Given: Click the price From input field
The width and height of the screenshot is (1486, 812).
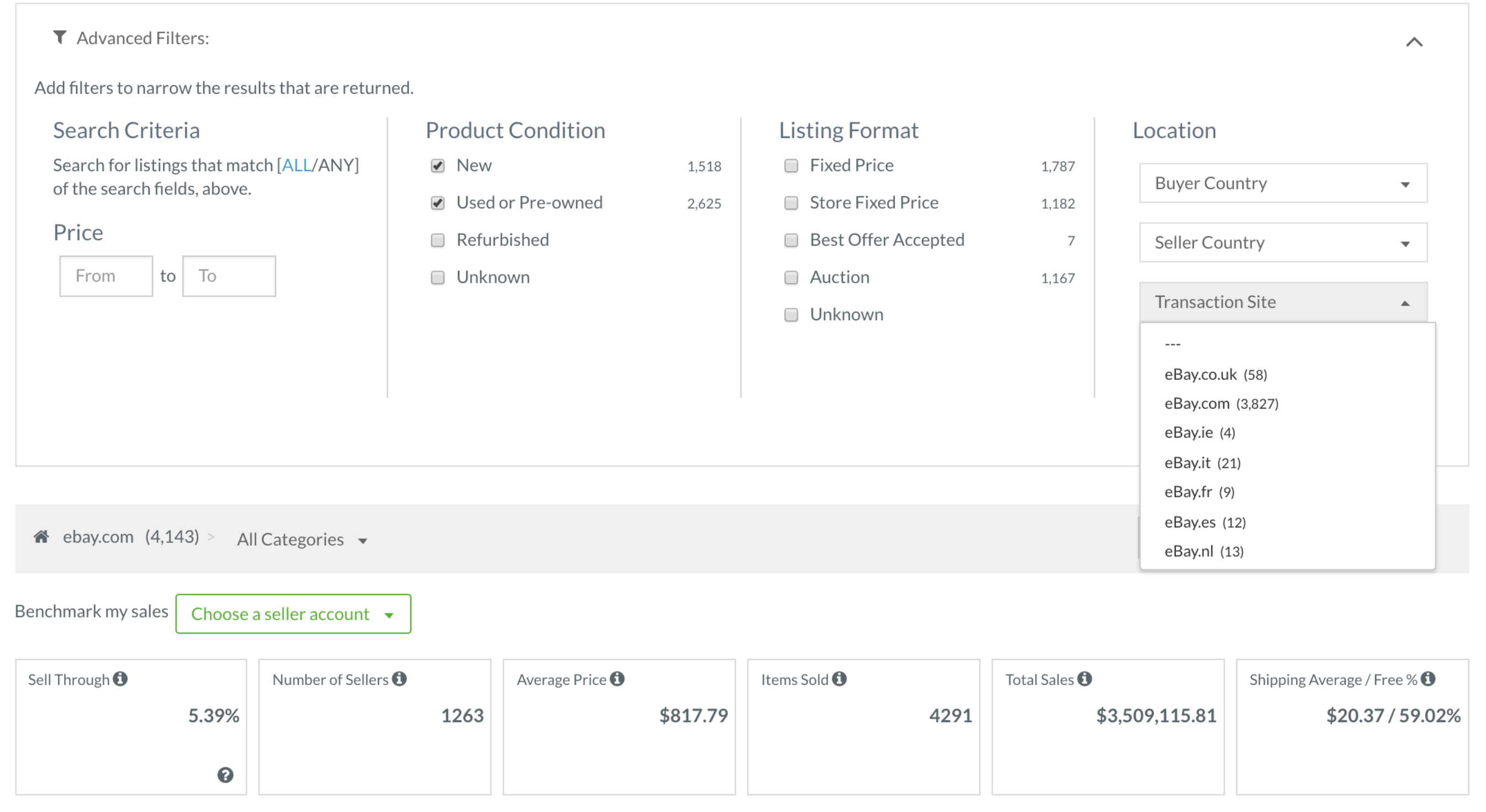Looking at the screenshot, I should click(x=106, y=276).
